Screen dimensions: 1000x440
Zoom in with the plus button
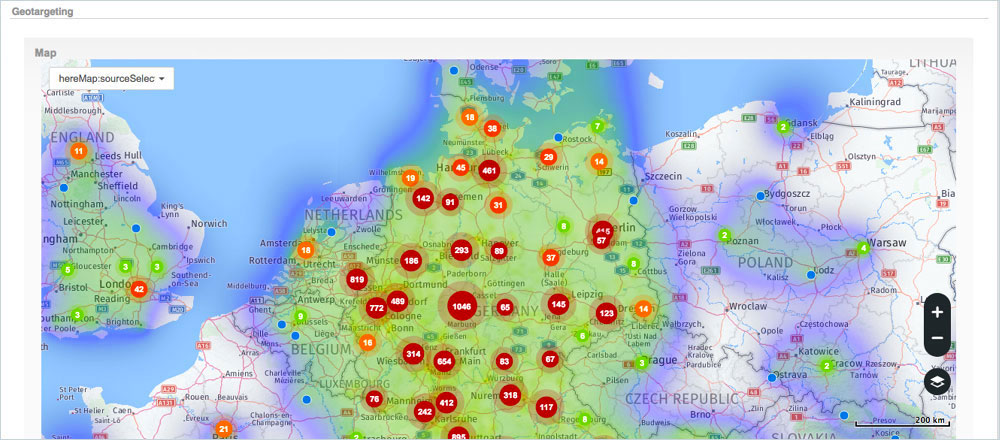click(937, 312)
